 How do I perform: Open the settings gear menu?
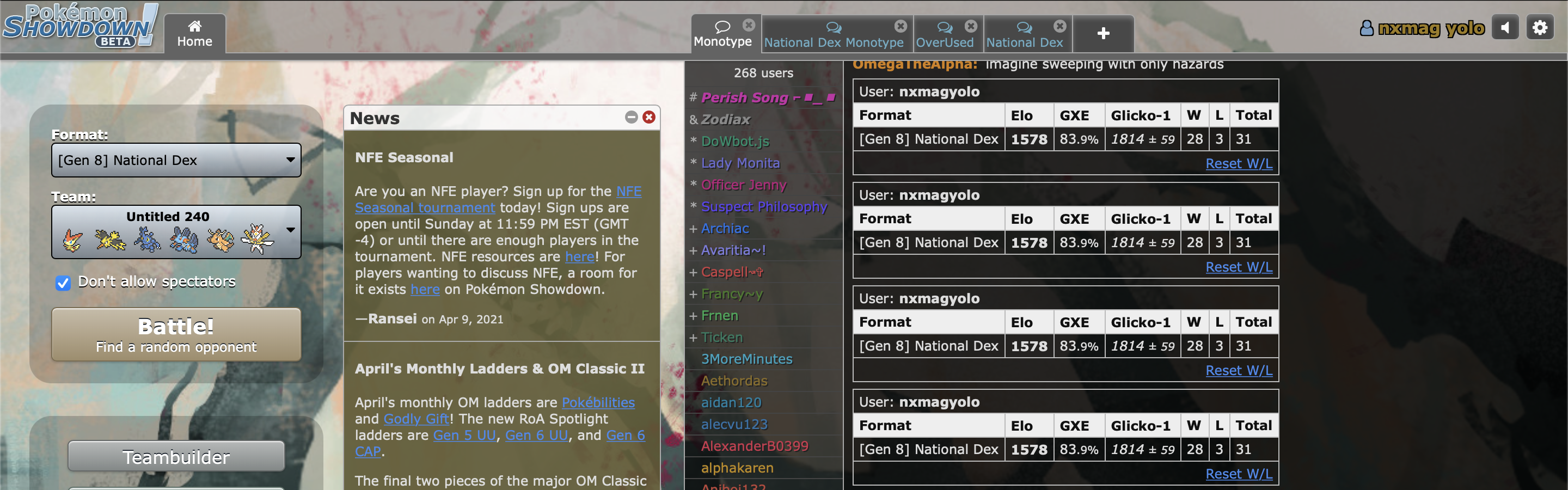coord(1540,27)
